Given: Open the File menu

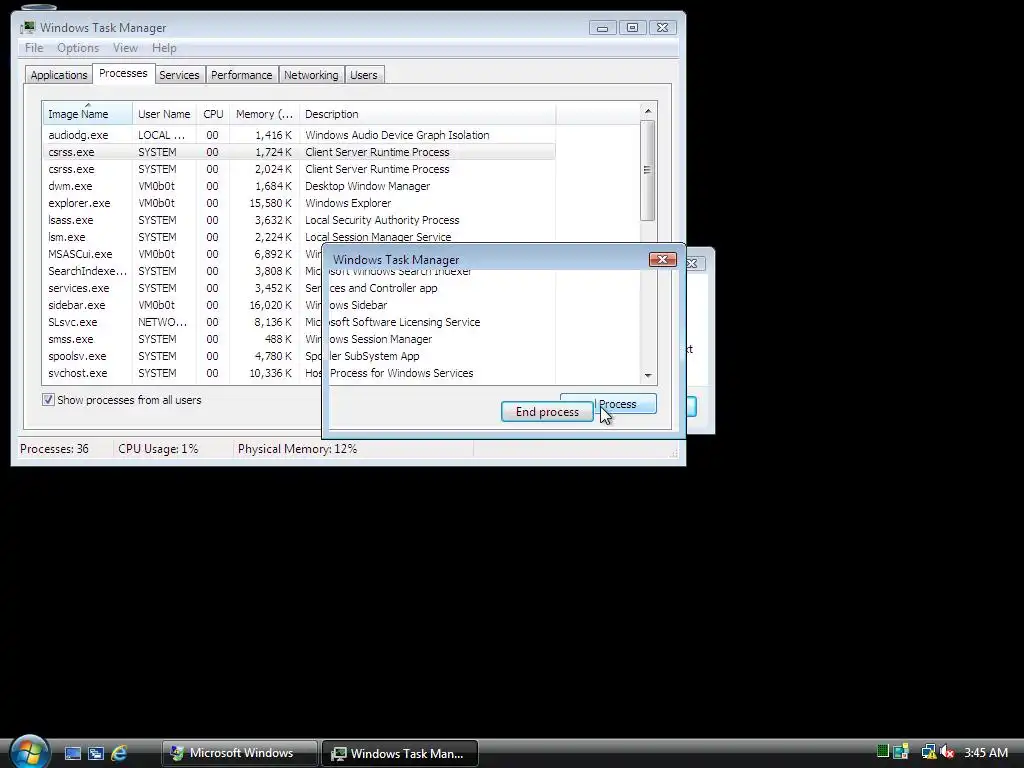Looking at the screenshot, I should tap(34, 48).
